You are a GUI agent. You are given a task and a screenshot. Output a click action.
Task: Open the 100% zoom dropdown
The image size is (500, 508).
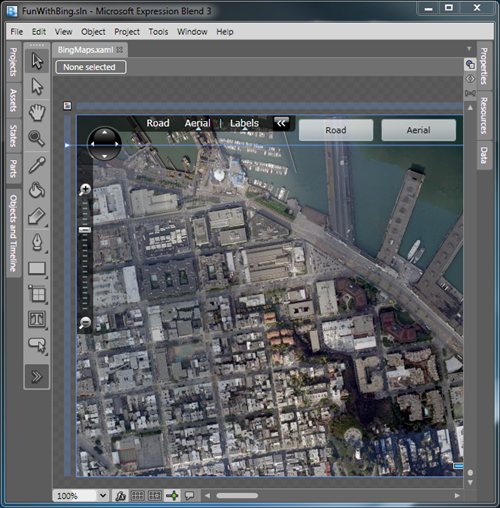(103, 496)
